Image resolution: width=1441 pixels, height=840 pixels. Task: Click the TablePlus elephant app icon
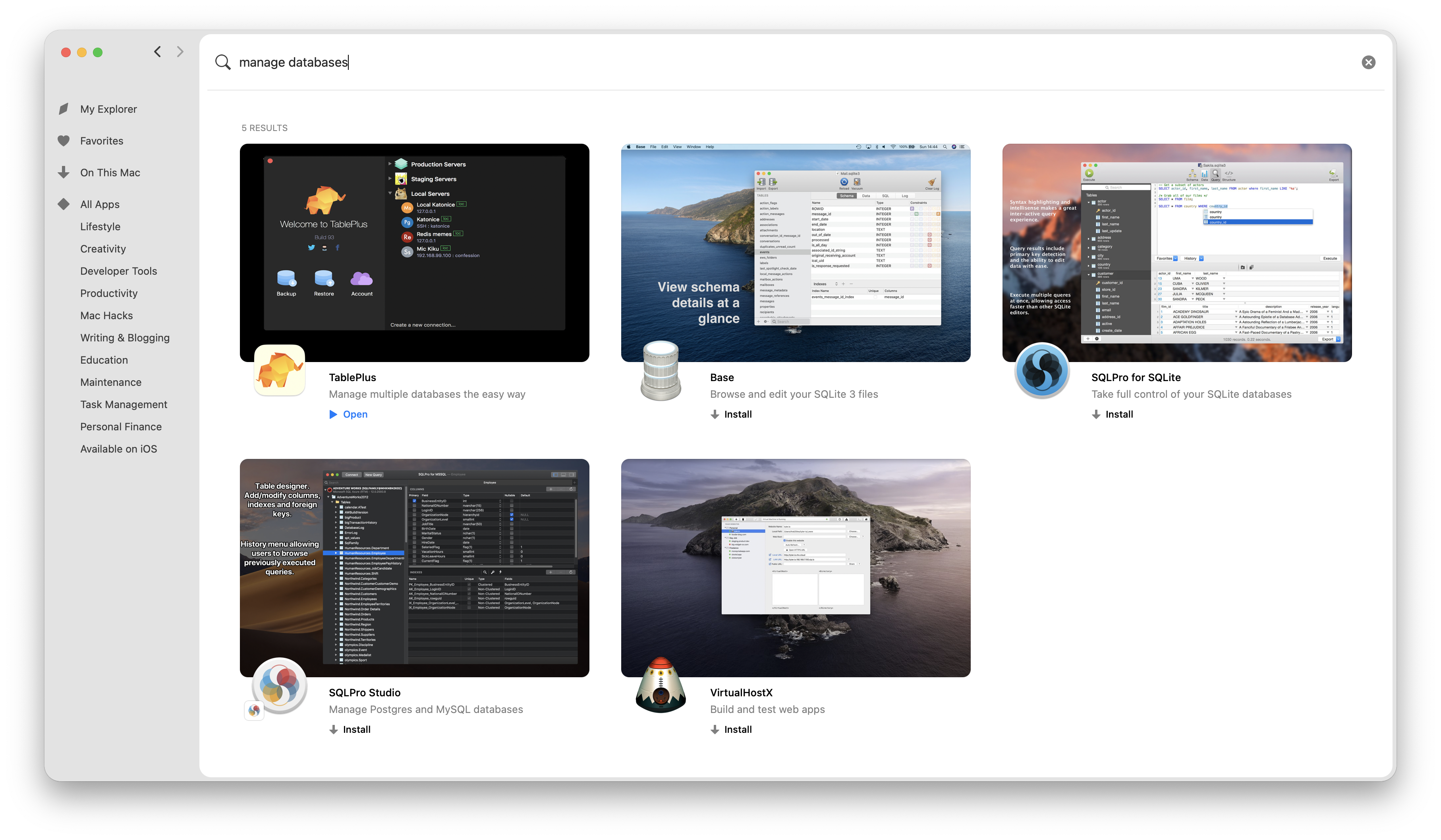point(280,370)
